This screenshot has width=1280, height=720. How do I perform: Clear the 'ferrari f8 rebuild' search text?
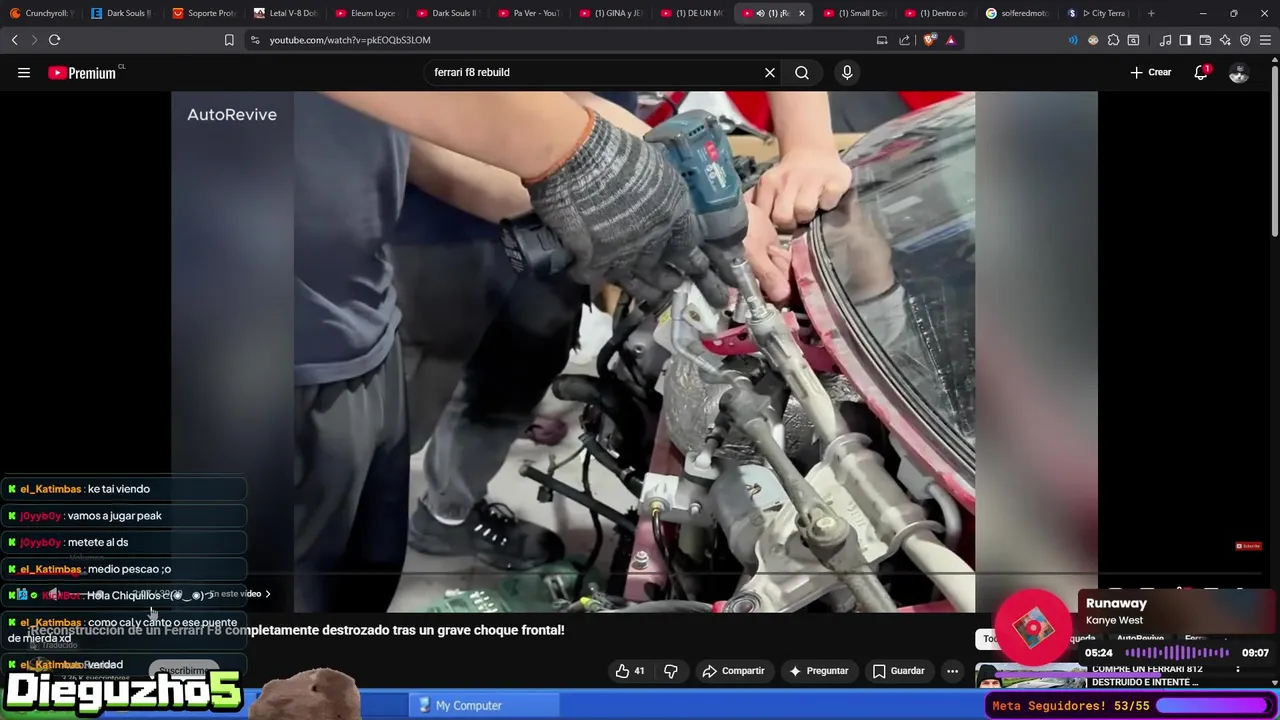click(770, 72)
